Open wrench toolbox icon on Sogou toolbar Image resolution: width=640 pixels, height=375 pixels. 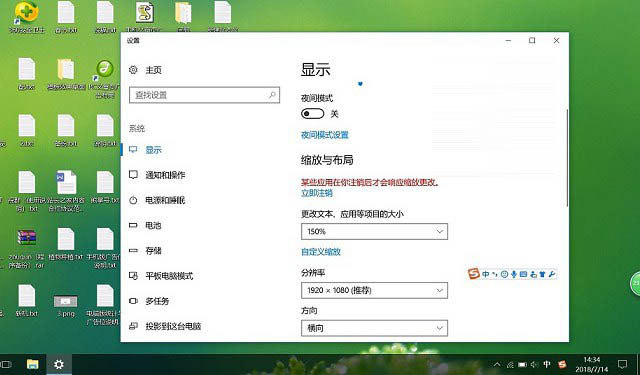pos(552,274)
